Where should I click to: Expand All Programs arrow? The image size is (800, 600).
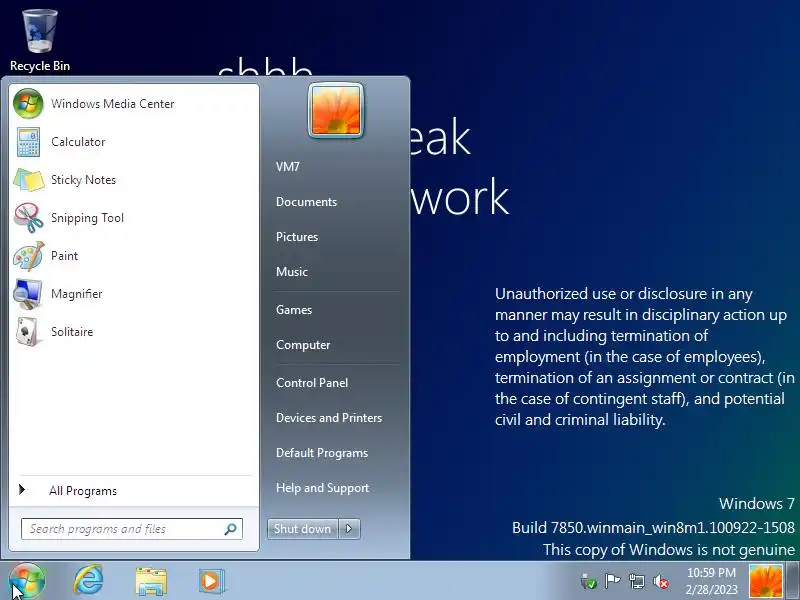pyautogui.click(x=22, y=490)
